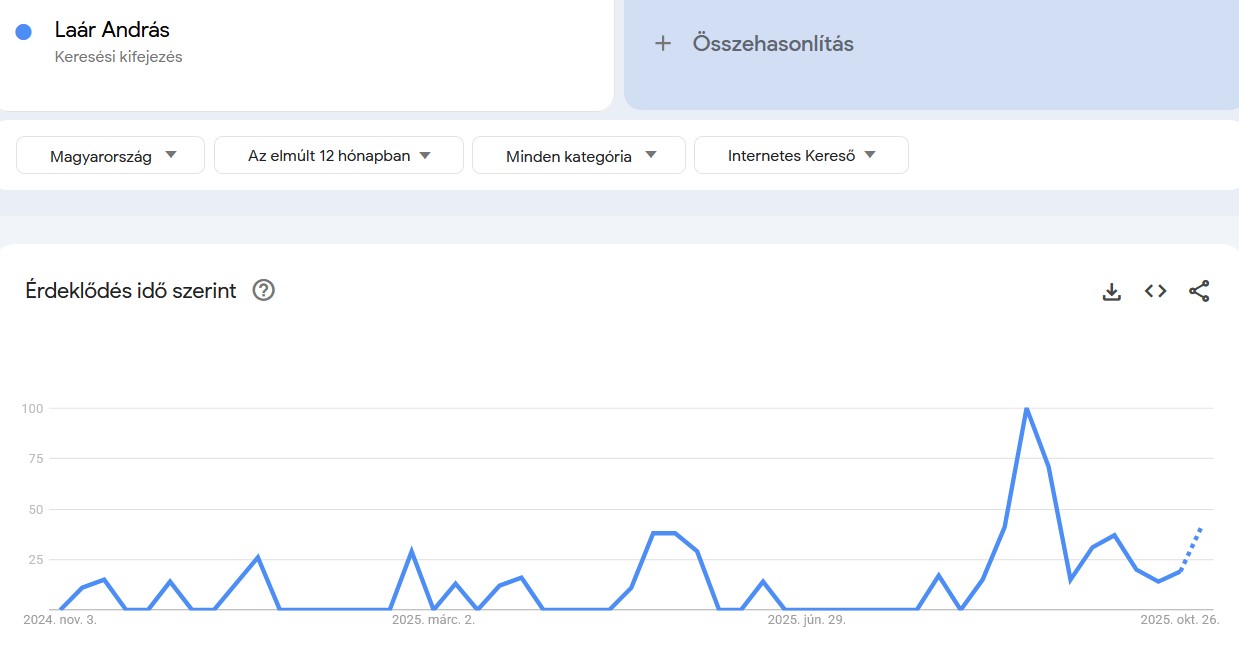The width and height of the screenshot is (1239, 660).
Task: Click the plus icon next to Összehasonlítás
Action: point(663,43)
